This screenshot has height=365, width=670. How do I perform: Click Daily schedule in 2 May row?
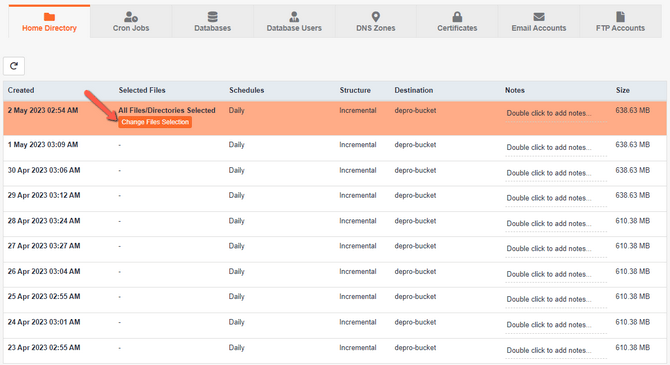pos(236,110)
